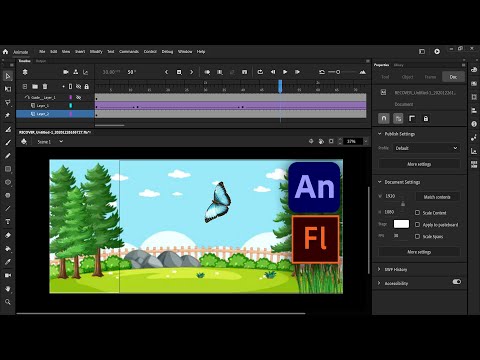Select the Oval tool
Image resolution: width=480 pixels, height=360 pixels.
point(8,182)
